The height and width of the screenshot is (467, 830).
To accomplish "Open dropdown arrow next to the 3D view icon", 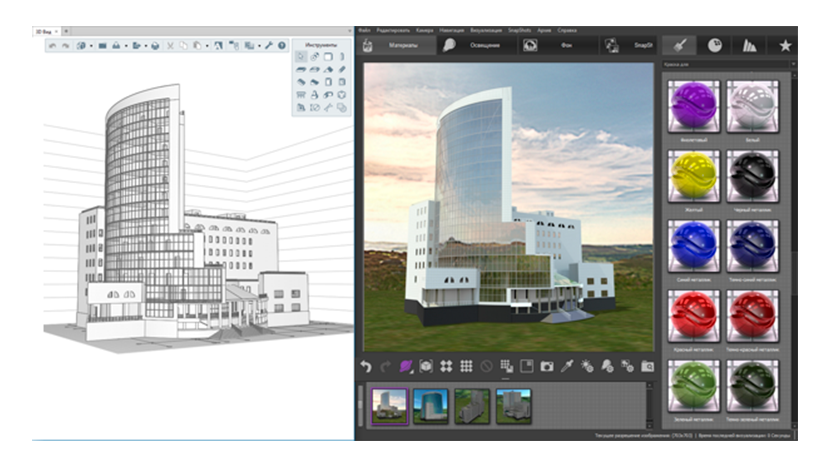I will tap(91, 46).
